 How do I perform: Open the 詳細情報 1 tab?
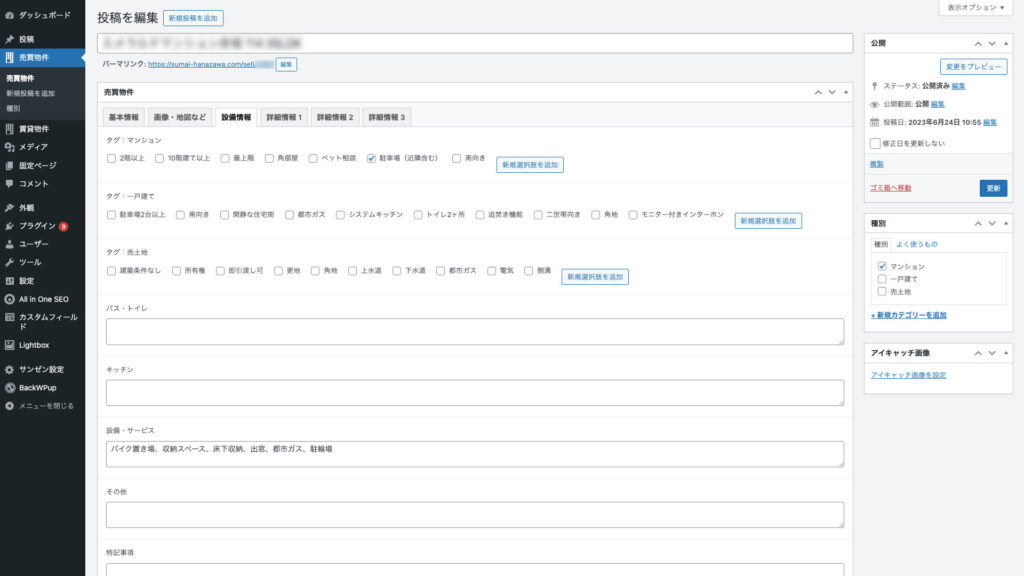284,117
